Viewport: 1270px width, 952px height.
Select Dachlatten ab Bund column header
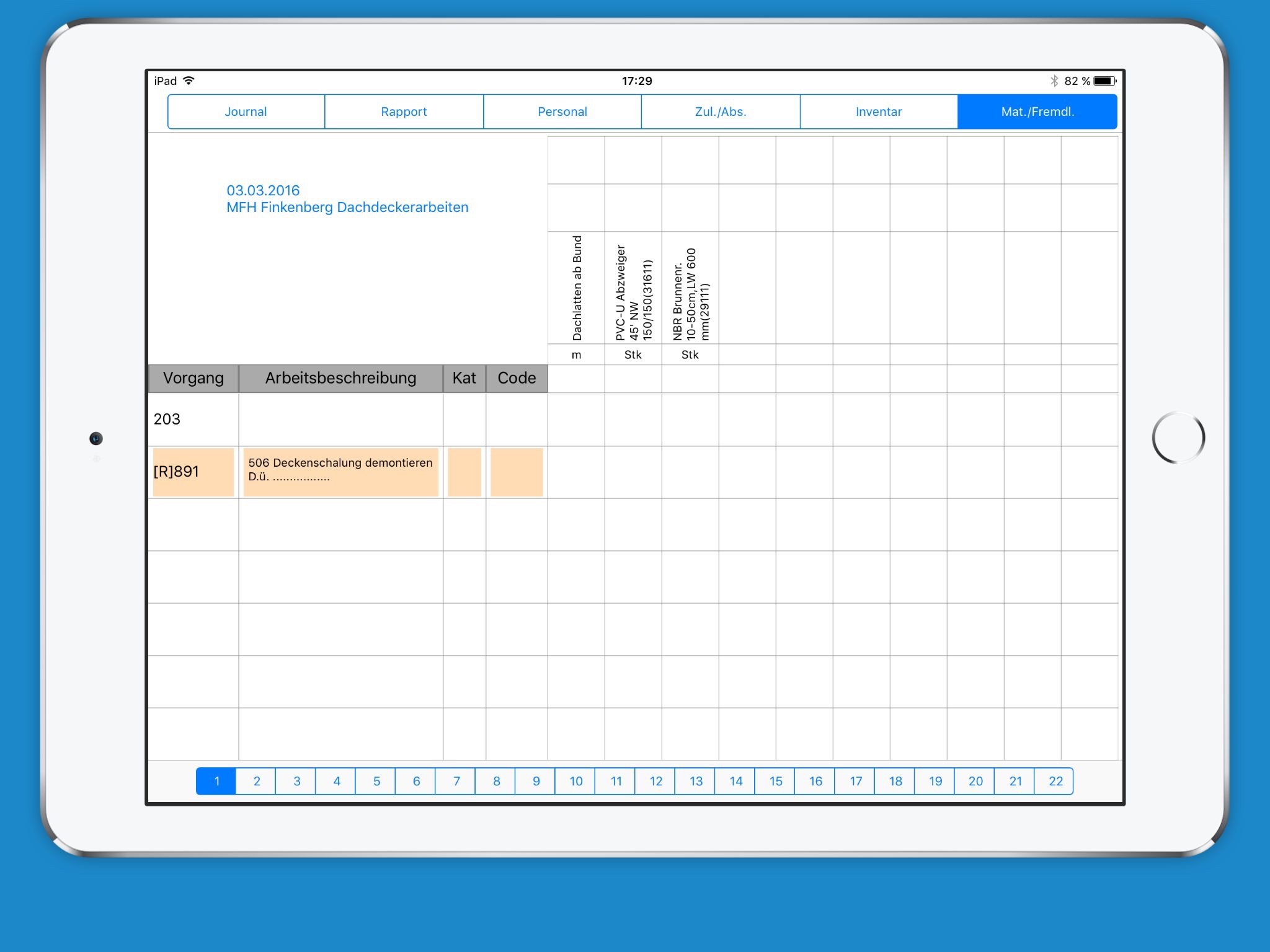577,288
